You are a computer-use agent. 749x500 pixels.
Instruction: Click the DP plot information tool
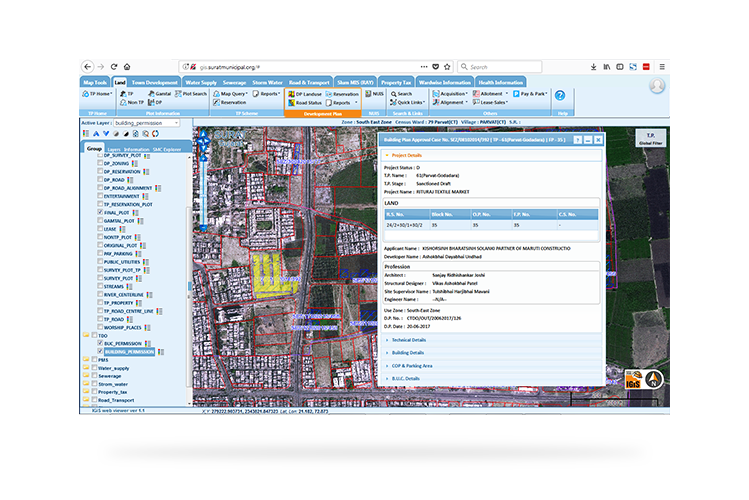tap(155, 102)
